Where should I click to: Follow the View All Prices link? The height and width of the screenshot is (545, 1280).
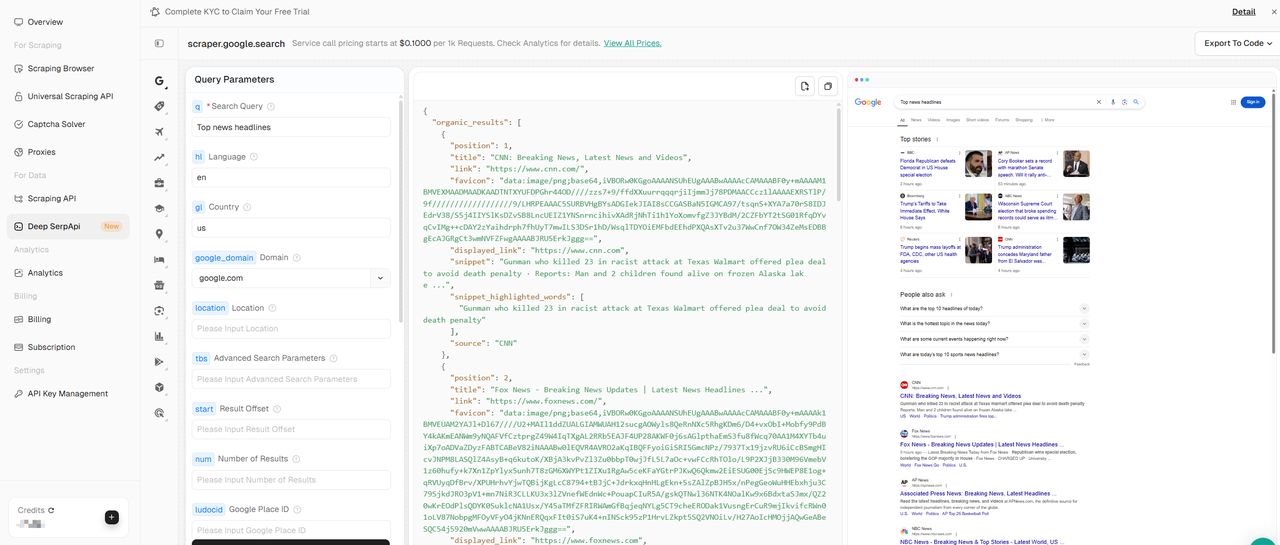click(632, 43)
